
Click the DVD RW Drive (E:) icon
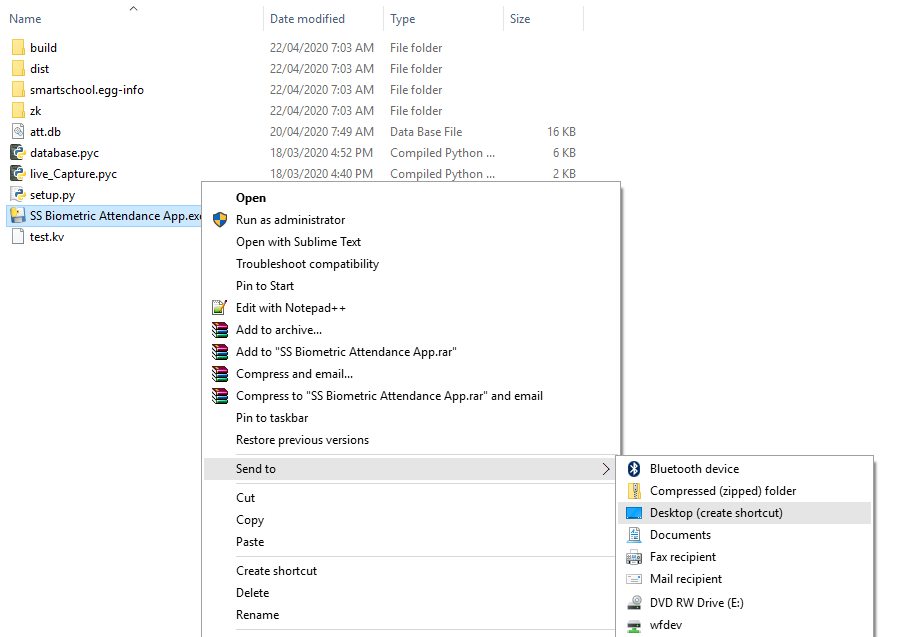[633, 603]
